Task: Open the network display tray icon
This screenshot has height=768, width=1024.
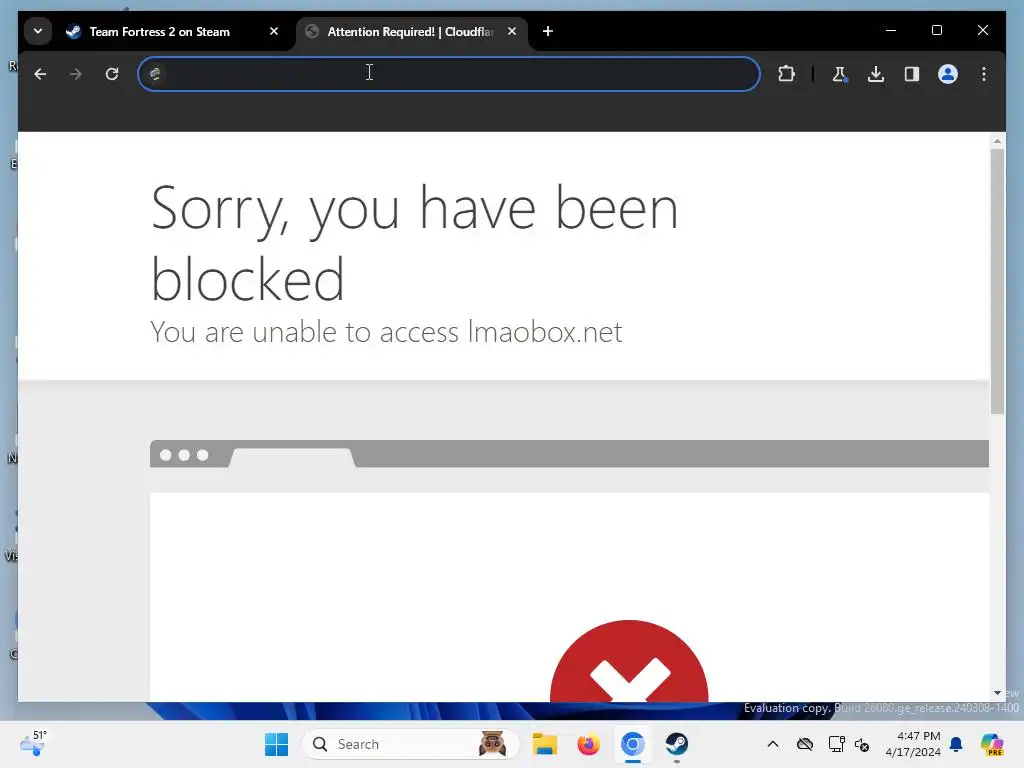Action: tap(837, 744)
